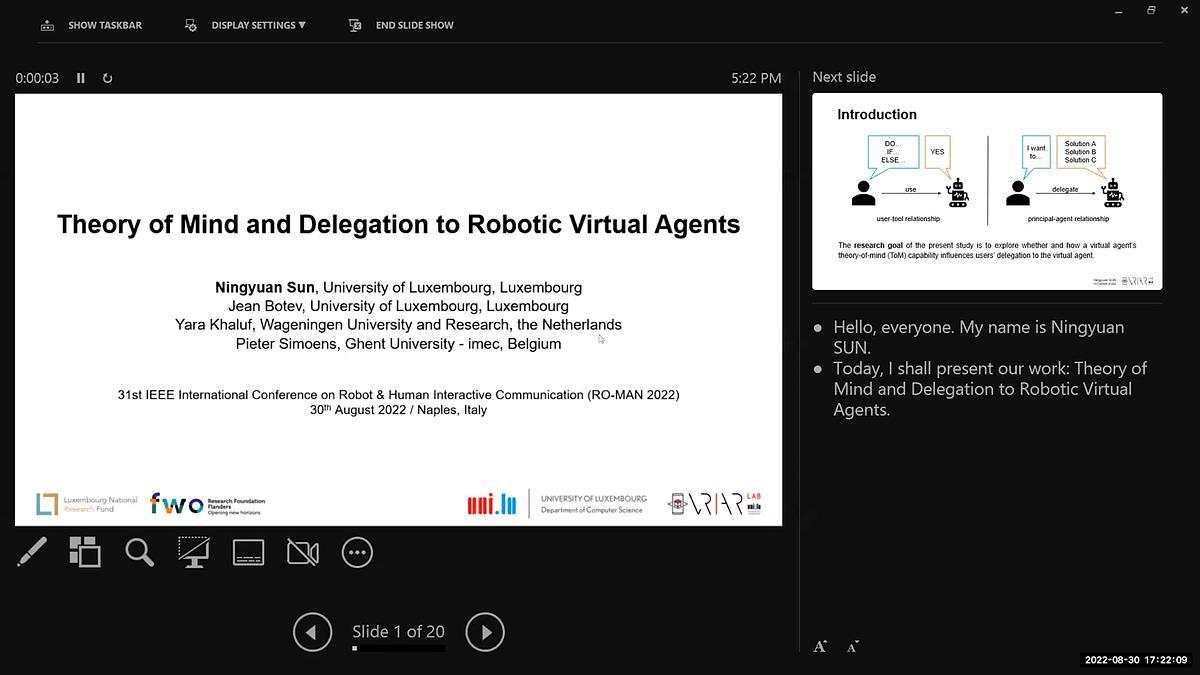Viewport: 1200px width, 675px height.
Task: Click the 'Slide 1 of 20' counter
Action: [398, 631]
